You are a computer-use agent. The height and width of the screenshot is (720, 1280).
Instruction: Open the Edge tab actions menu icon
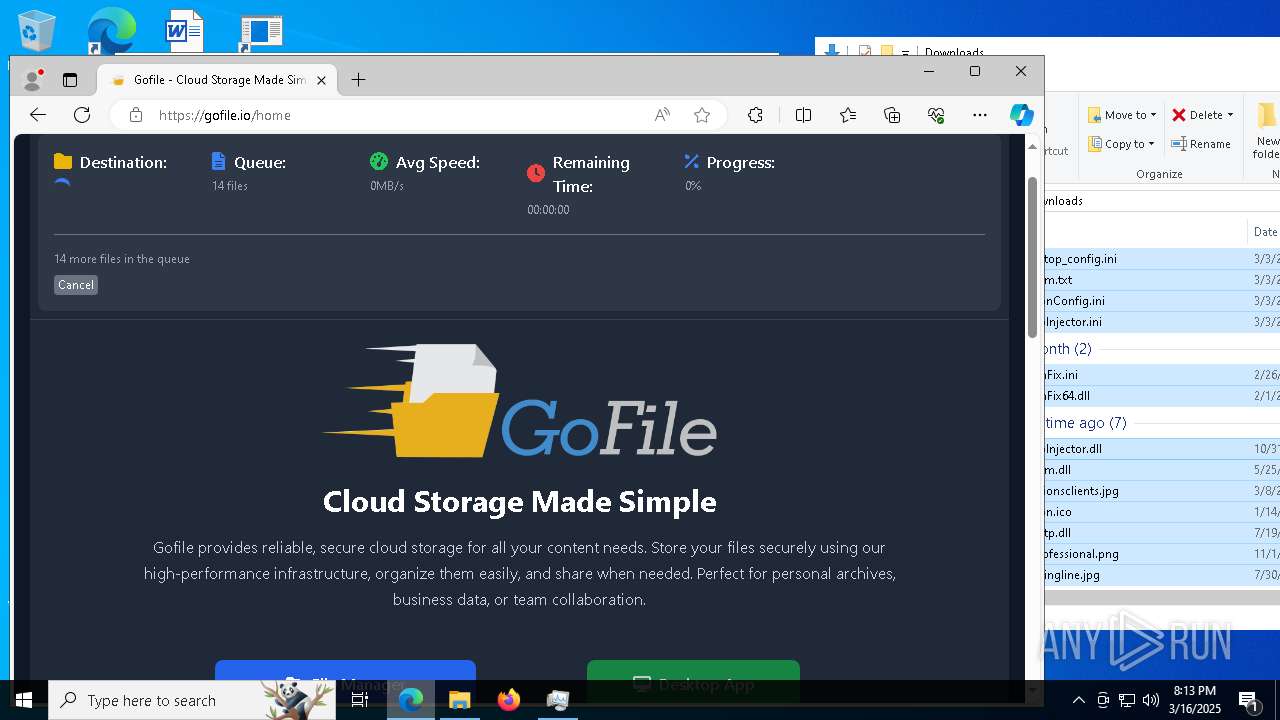(70, 80)
